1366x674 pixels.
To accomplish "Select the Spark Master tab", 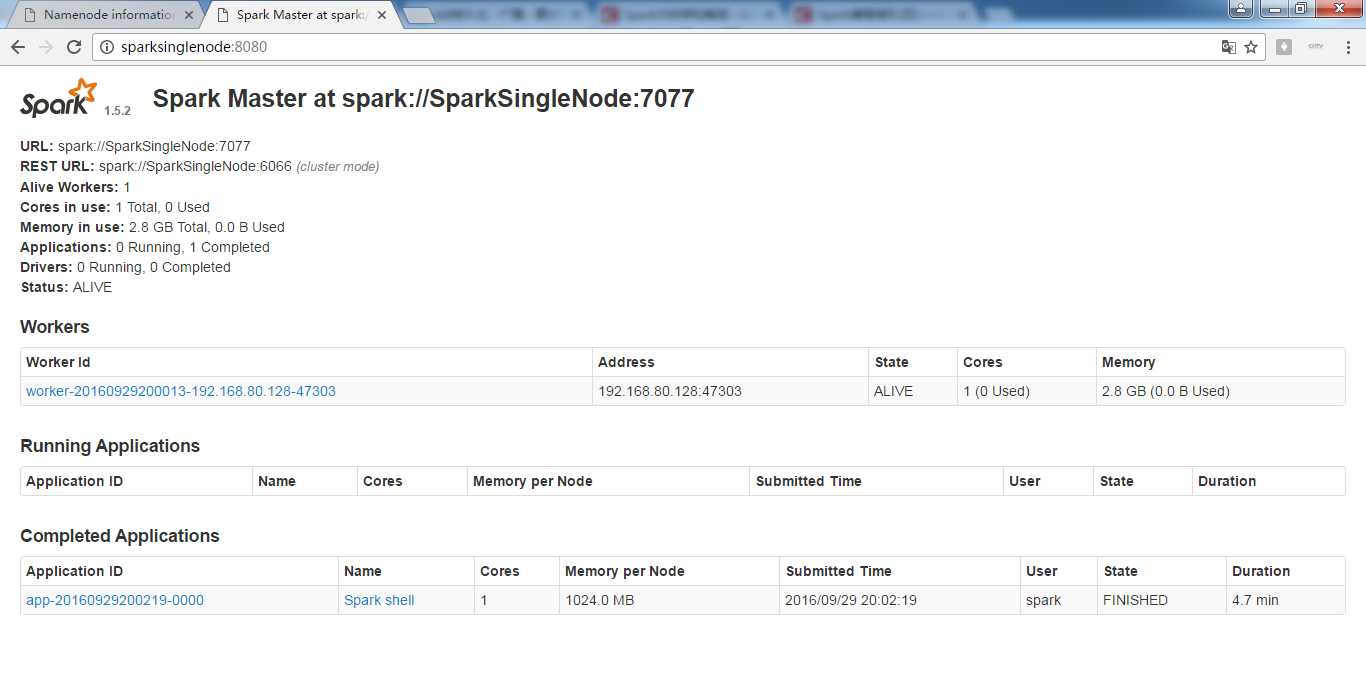I will tap(298, 15).
